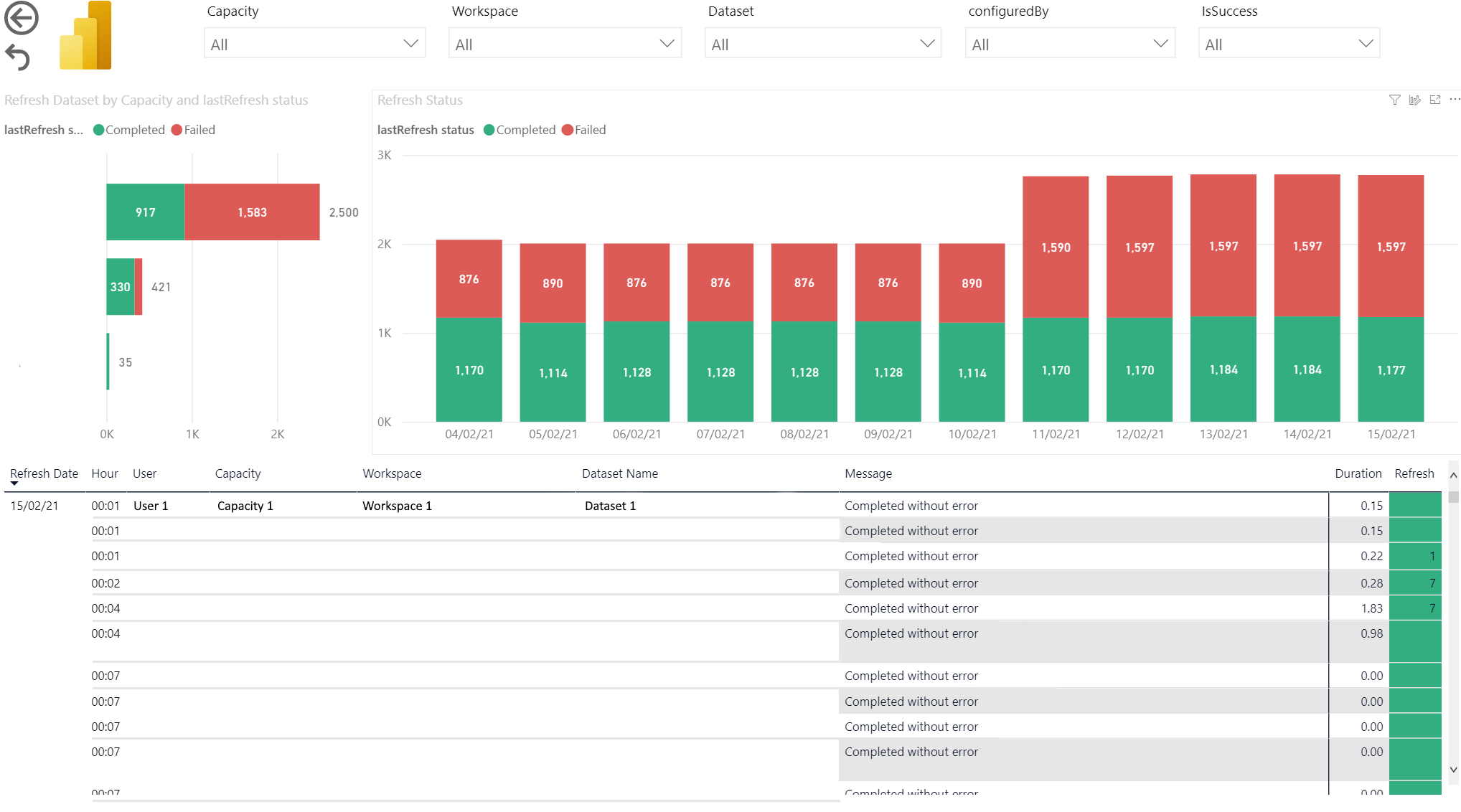Screen dimensions: 1461x812
Task: Click the 0.98 duration cell
Action: [1371, 633]
